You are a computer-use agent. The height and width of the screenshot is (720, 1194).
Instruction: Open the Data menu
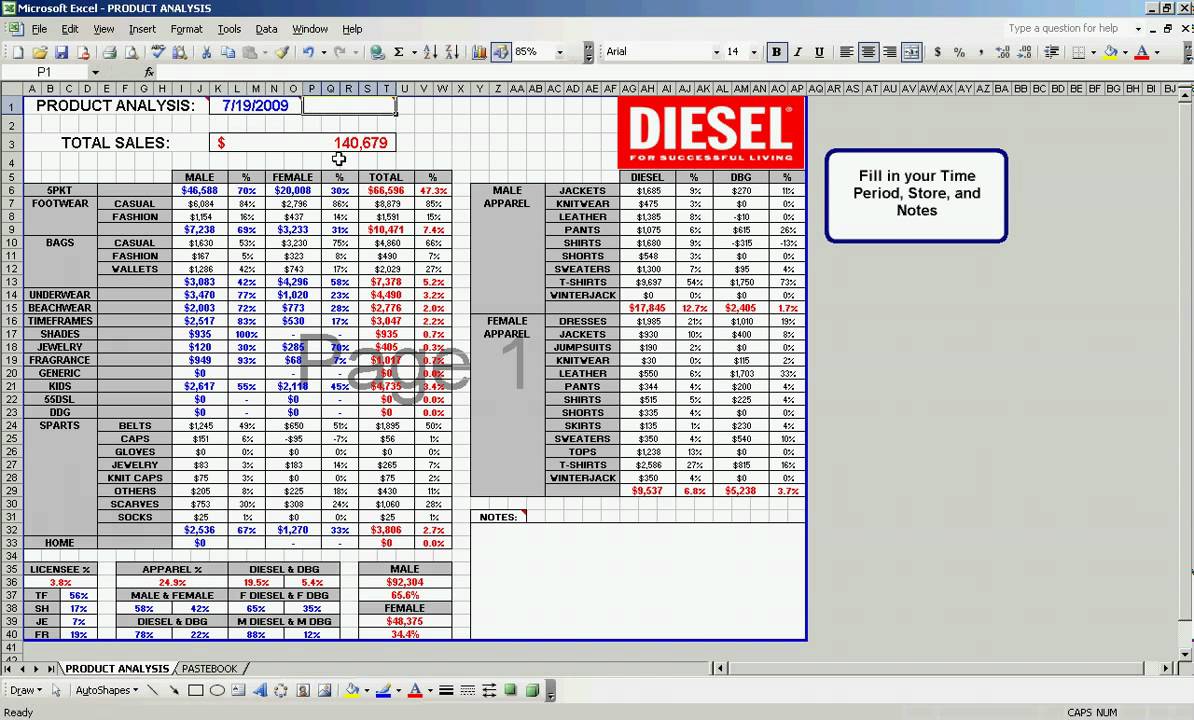click(266, 29)
